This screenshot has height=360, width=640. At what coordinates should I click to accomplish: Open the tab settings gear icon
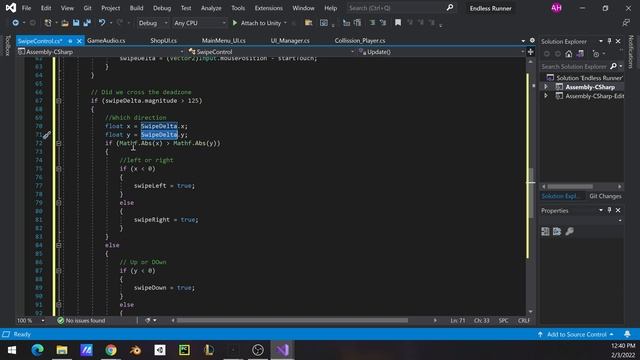point(532,40)
